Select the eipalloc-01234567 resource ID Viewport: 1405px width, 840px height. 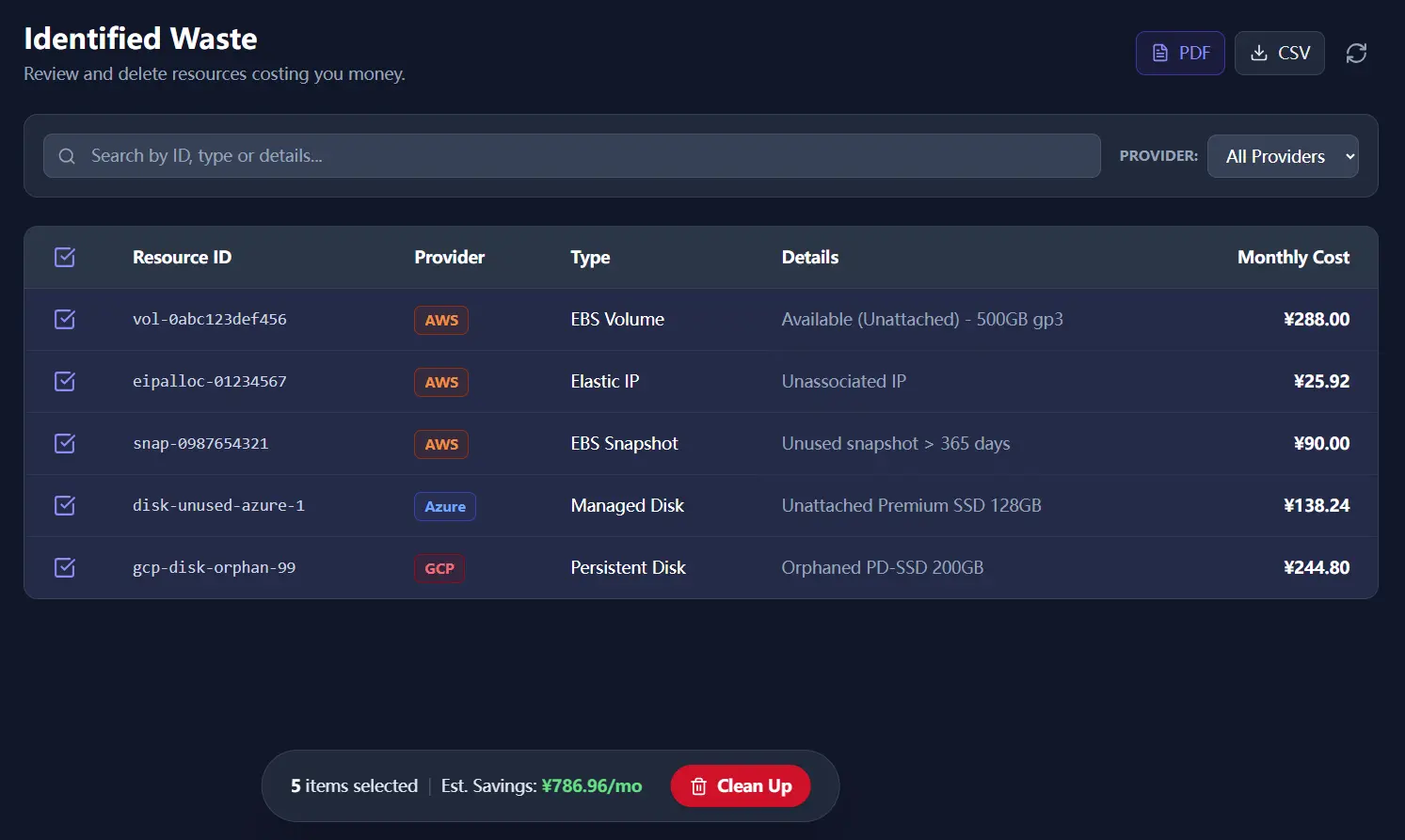coord(210,381)
